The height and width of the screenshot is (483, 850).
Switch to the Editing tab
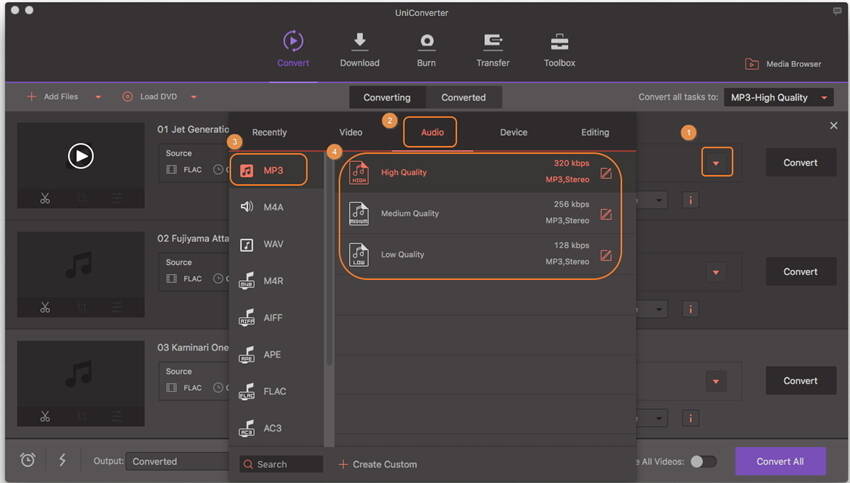click(595, 132)
